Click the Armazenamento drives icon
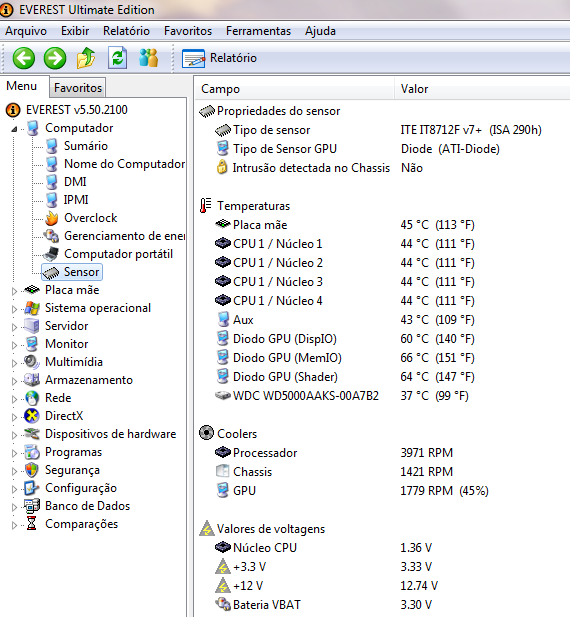Image resolution: width=570 pixels, height=617 pixels. tap(32, 380)
